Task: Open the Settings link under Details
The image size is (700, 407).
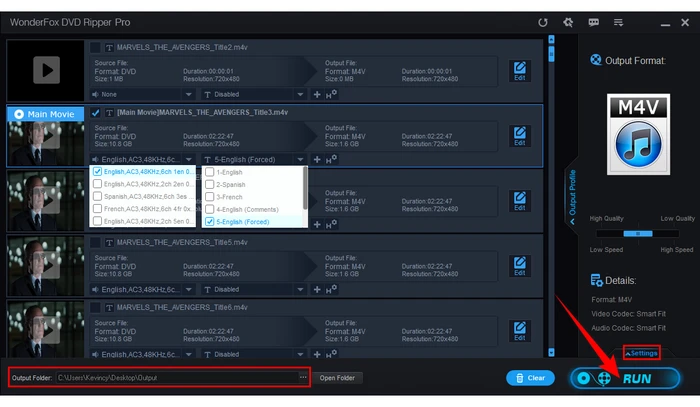Action: (x=642, y=353)
